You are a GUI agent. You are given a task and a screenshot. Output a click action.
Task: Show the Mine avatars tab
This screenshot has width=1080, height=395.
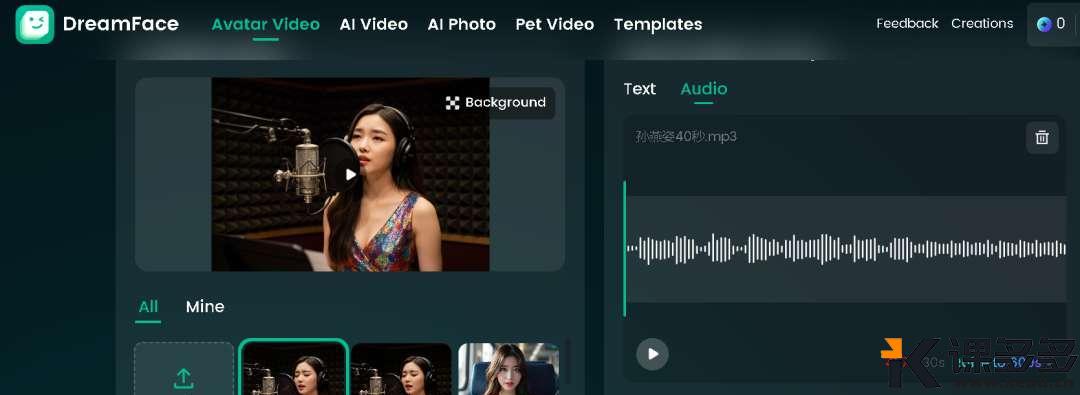tap(205, 307)
